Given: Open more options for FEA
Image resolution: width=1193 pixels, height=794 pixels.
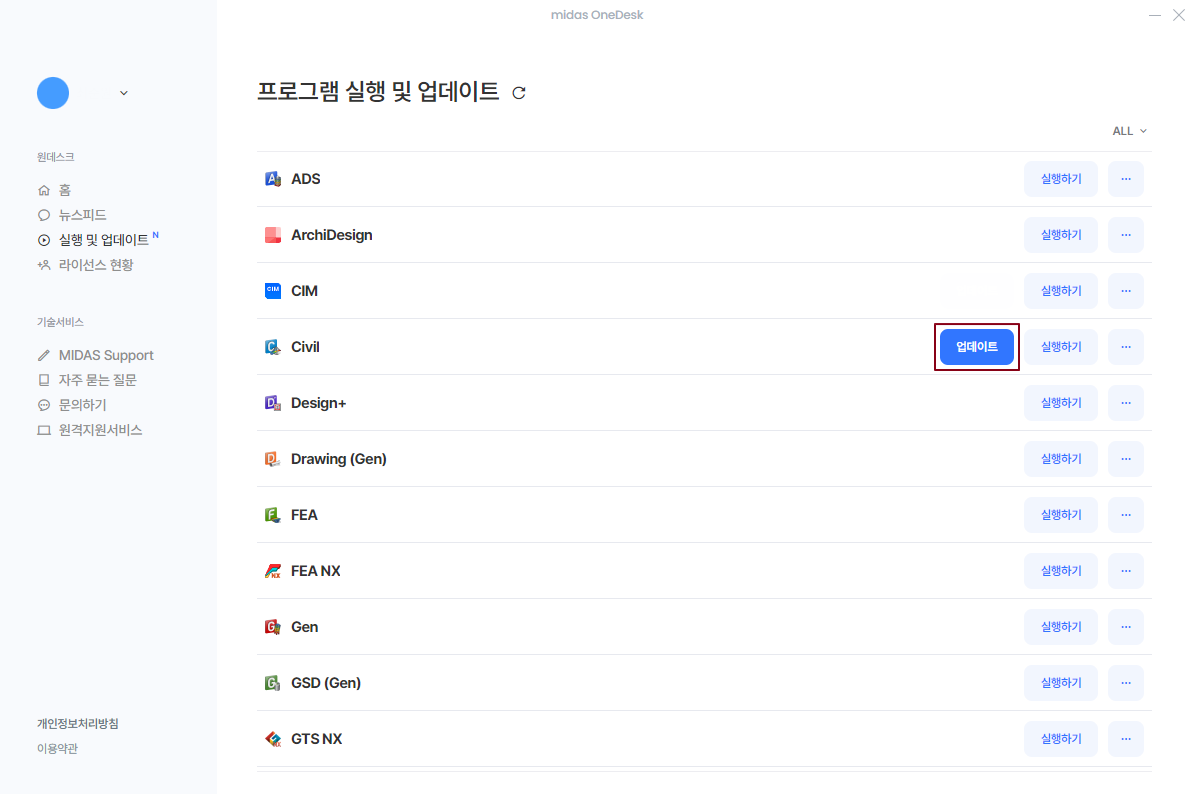Looking at the screenshot, I should click(x=1126, y=515).
